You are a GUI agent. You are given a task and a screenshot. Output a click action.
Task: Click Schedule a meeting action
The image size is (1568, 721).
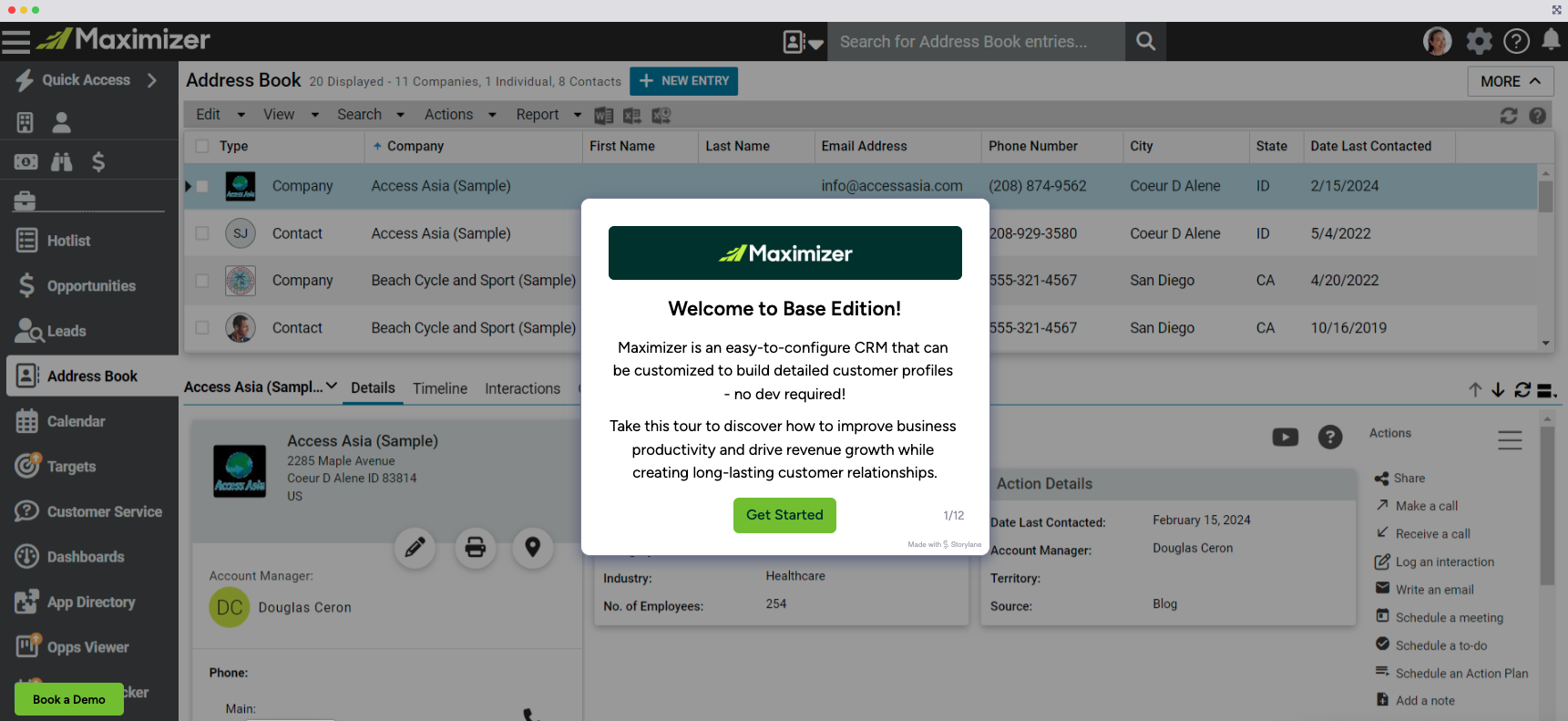point(1440,617)
